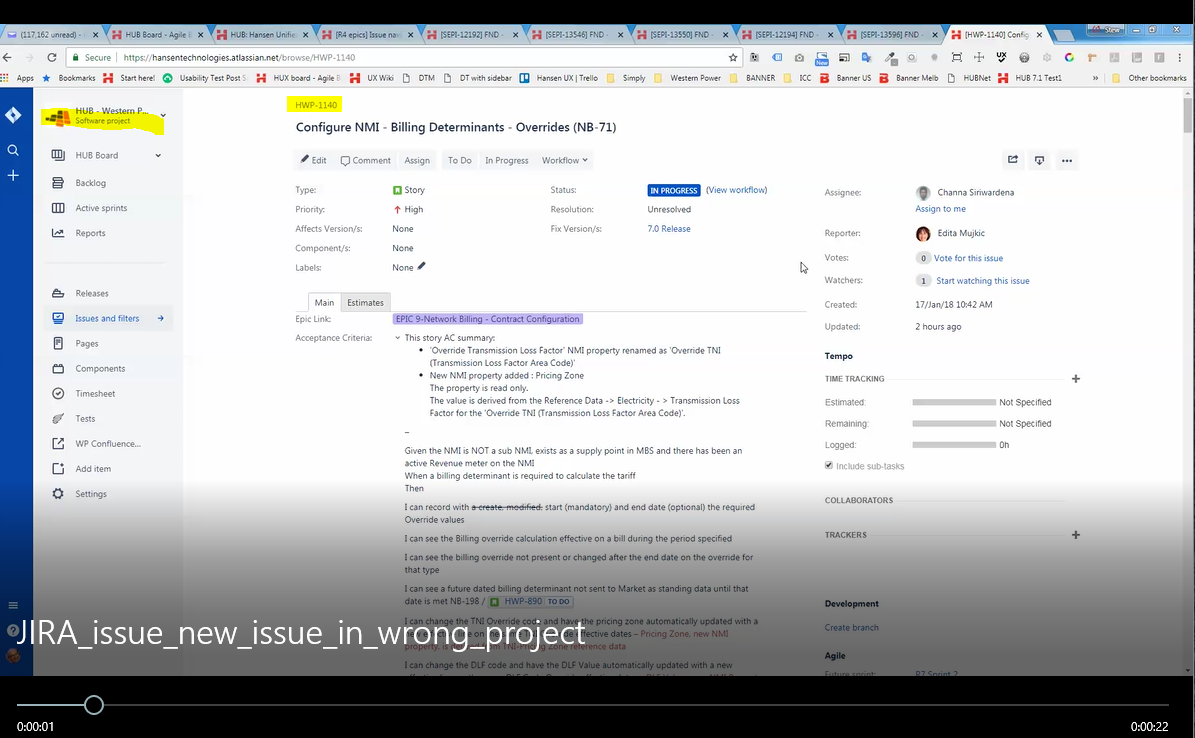Click Start watching this issue
Viewport: 1195px width, 738px height.
coord(982,281)
